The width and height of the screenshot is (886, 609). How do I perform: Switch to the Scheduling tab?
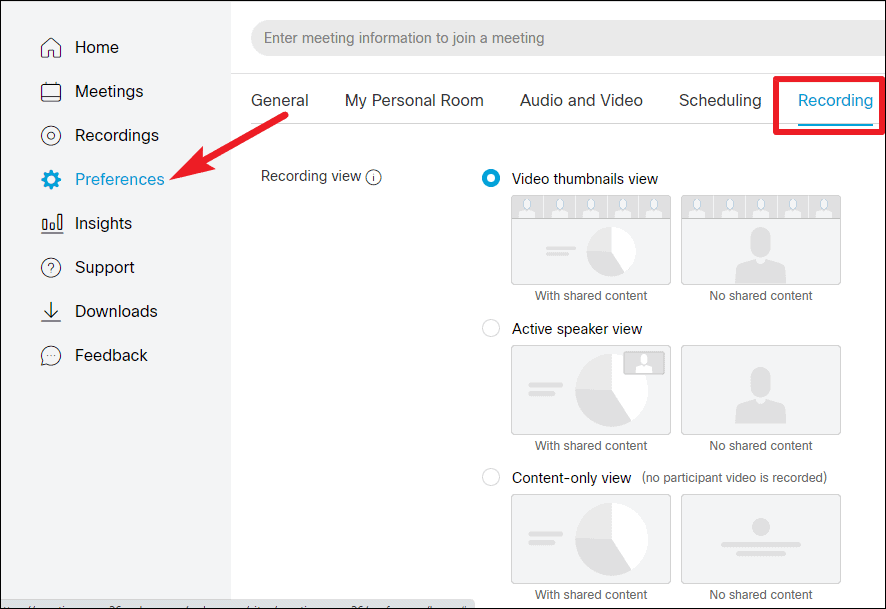coord(720,101)
